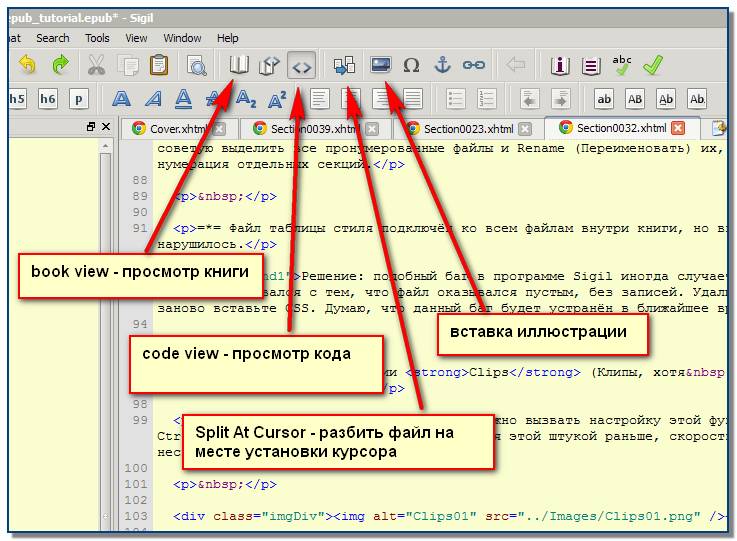Image resolution: width=737 pixels, height=541 pixels.
Task: Click the Split At Cursor icon
Action: point(344,65)
